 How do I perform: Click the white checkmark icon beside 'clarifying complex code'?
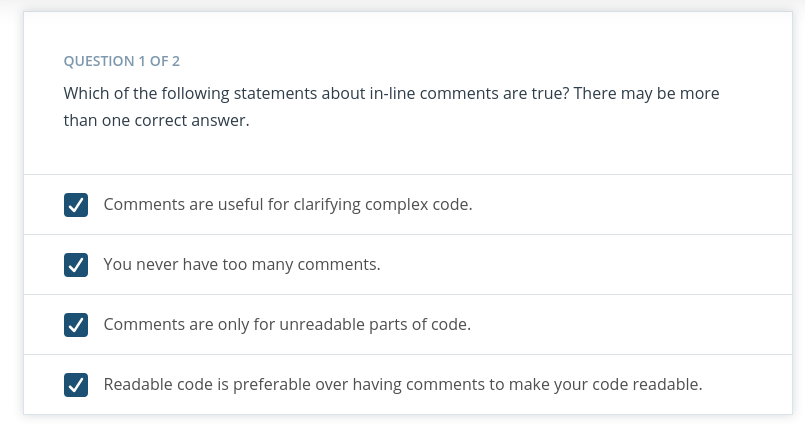pos(76,205)
